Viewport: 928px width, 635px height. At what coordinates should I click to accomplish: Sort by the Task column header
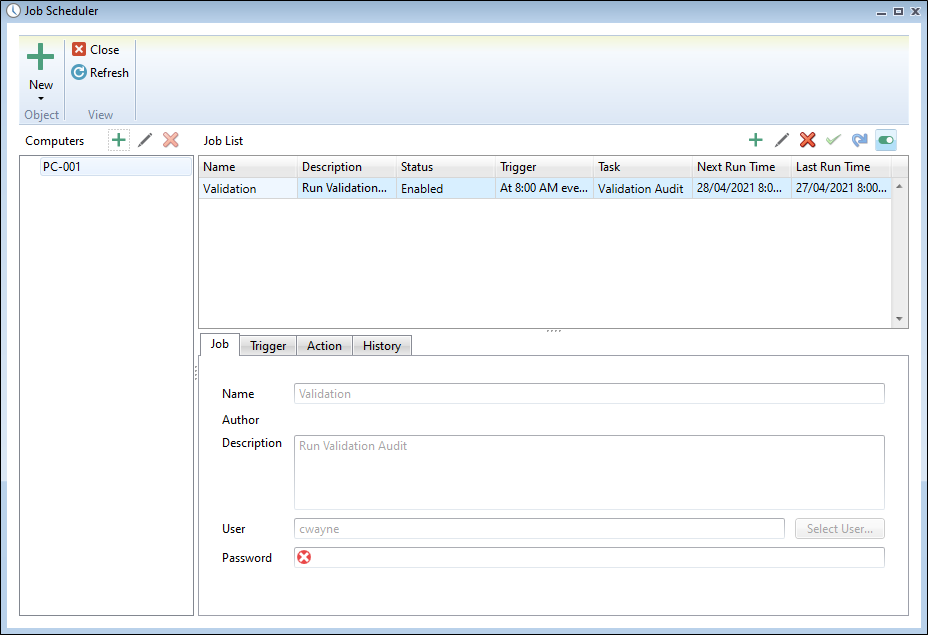pos(643,167)
